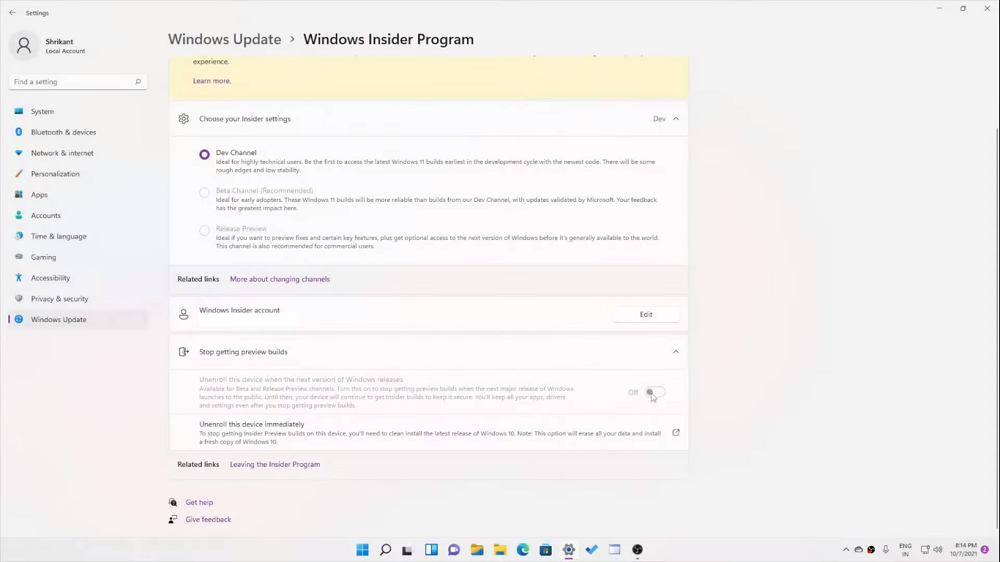Open the Learn more link
1000x562 pixels.
coord(212,81)
